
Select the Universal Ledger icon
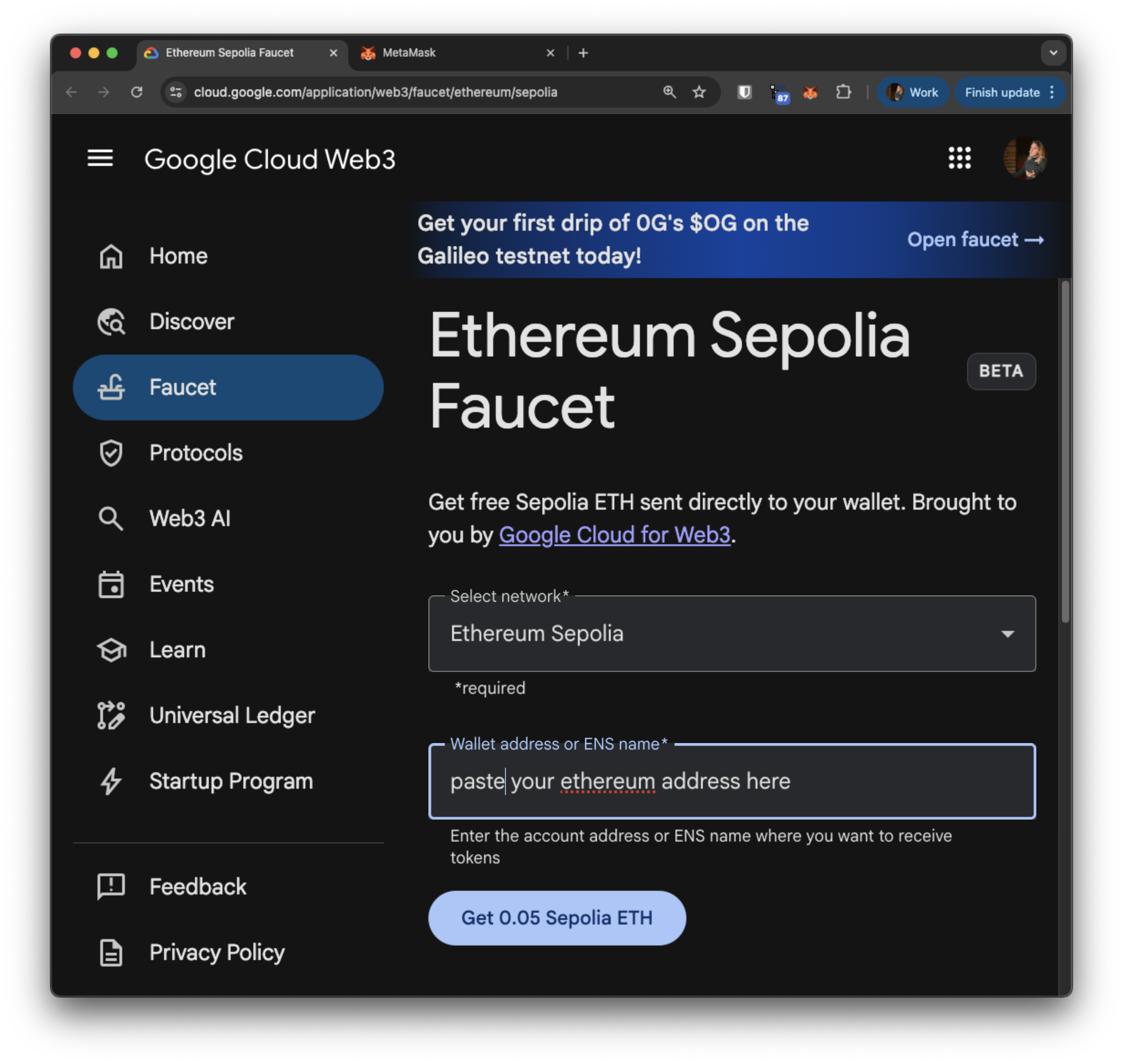pos(112,715)
